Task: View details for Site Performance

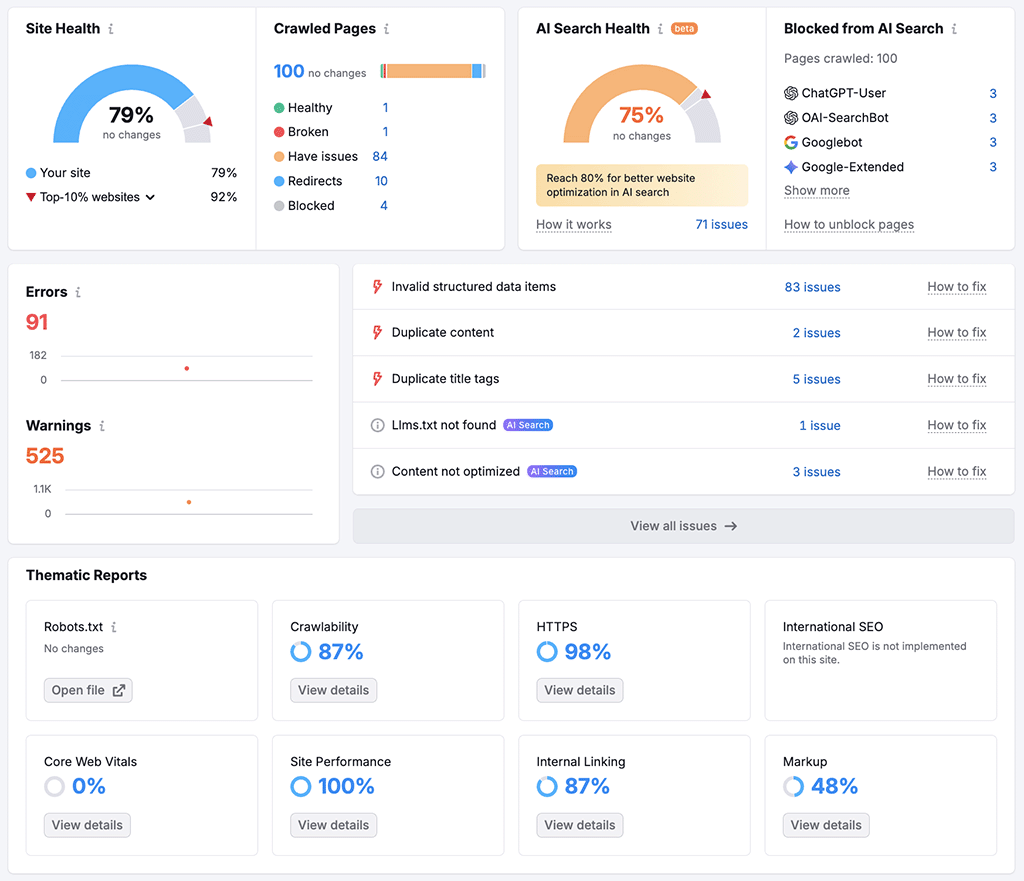Action: [x=333, y=825]
